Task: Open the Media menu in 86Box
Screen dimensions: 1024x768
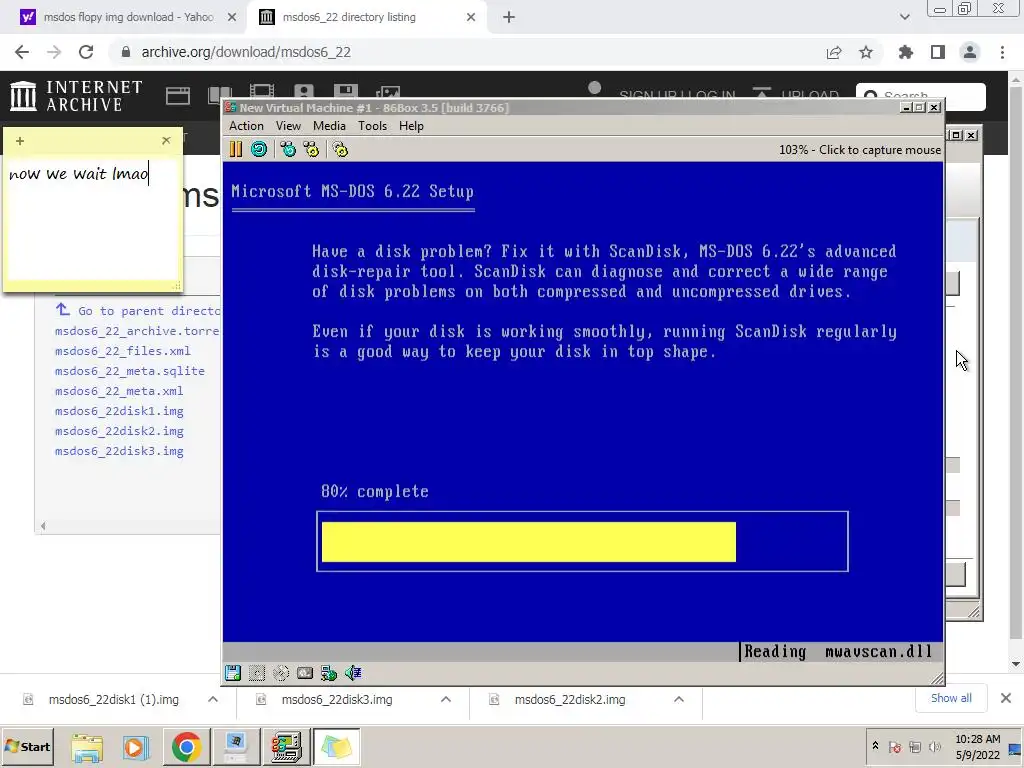Action: 329,126
